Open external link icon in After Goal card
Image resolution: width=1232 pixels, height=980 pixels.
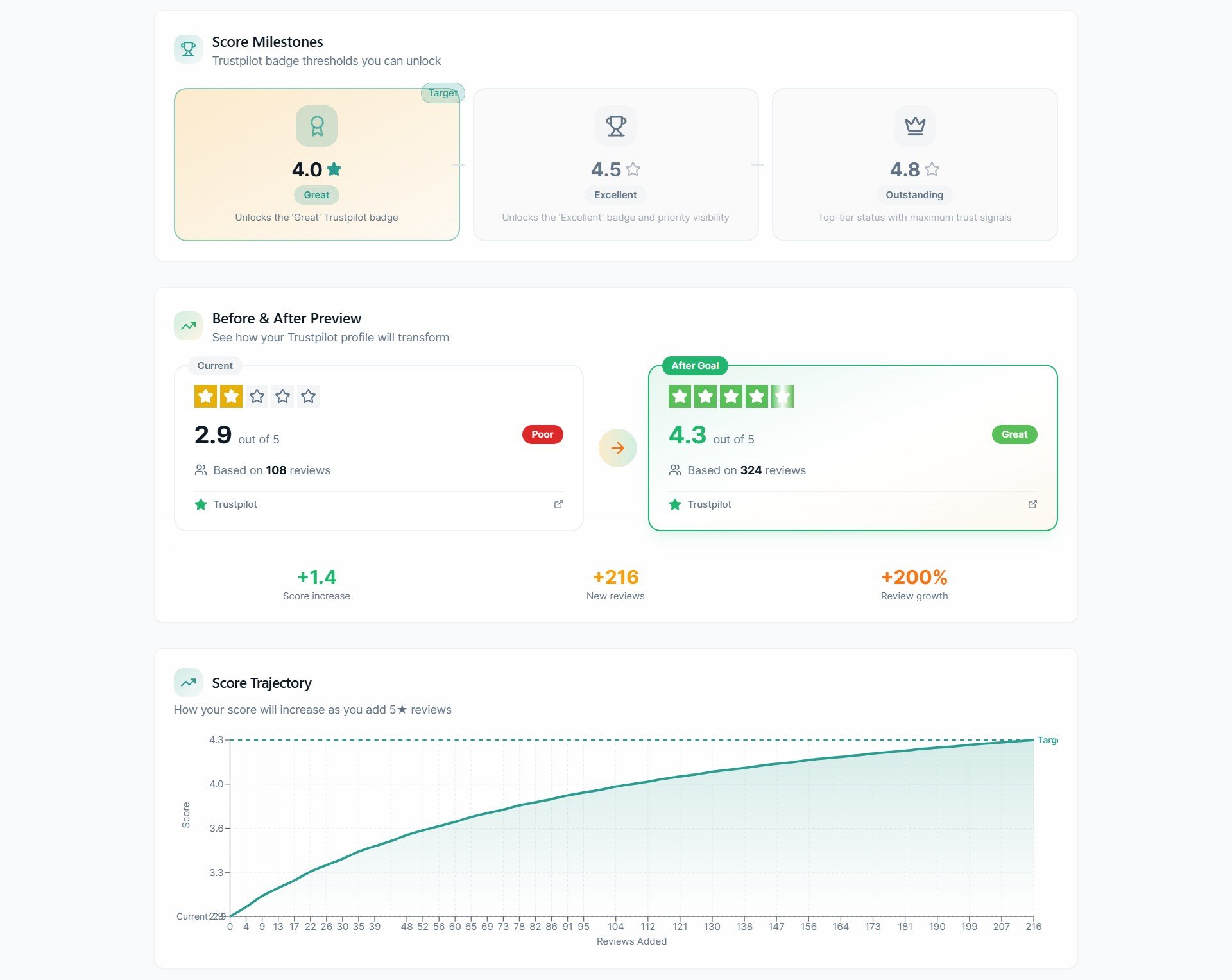(x=1032, y=504)
